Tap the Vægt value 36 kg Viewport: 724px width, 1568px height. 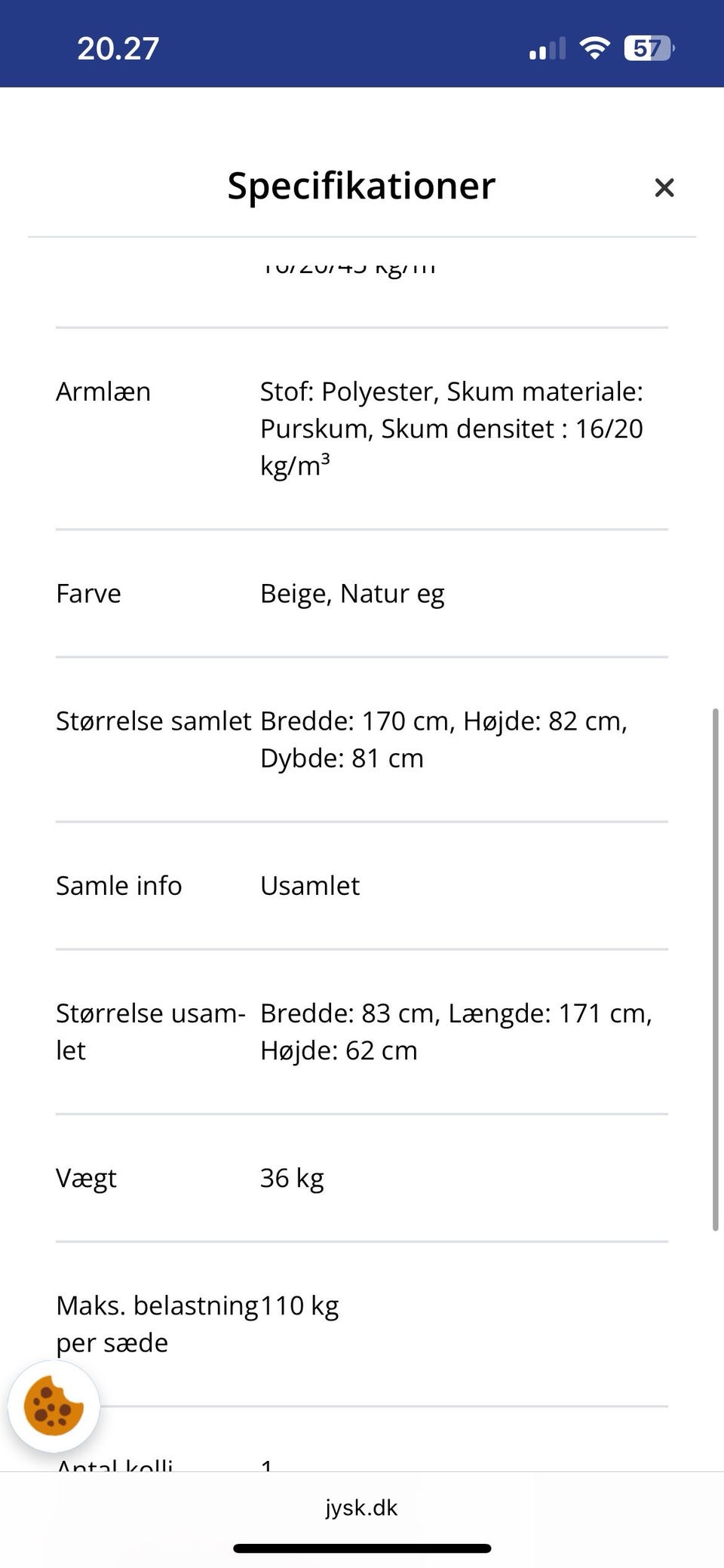pyautogui.click(x=292, y=1178)
